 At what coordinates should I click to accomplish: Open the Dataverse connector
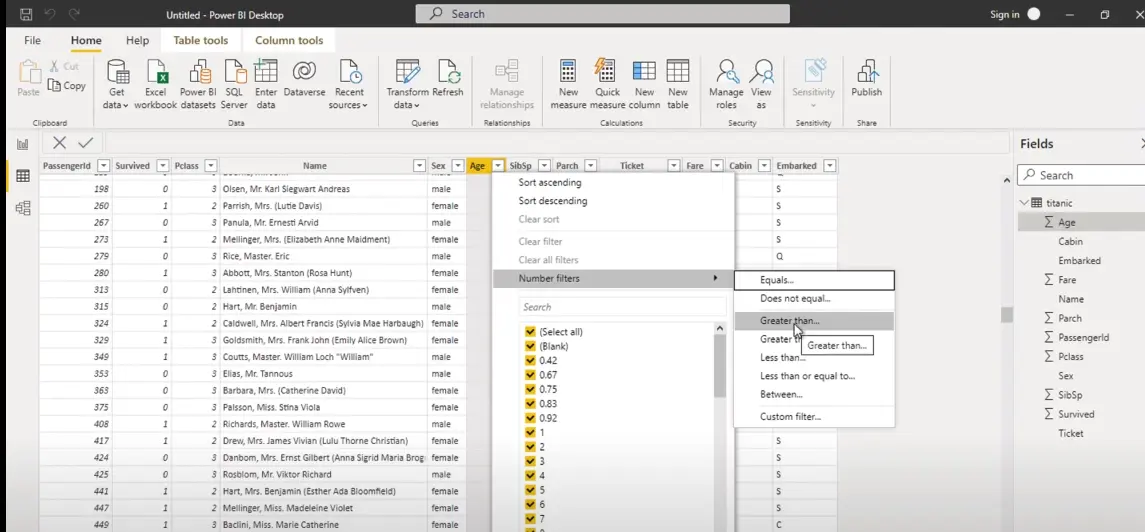[304, 71]
